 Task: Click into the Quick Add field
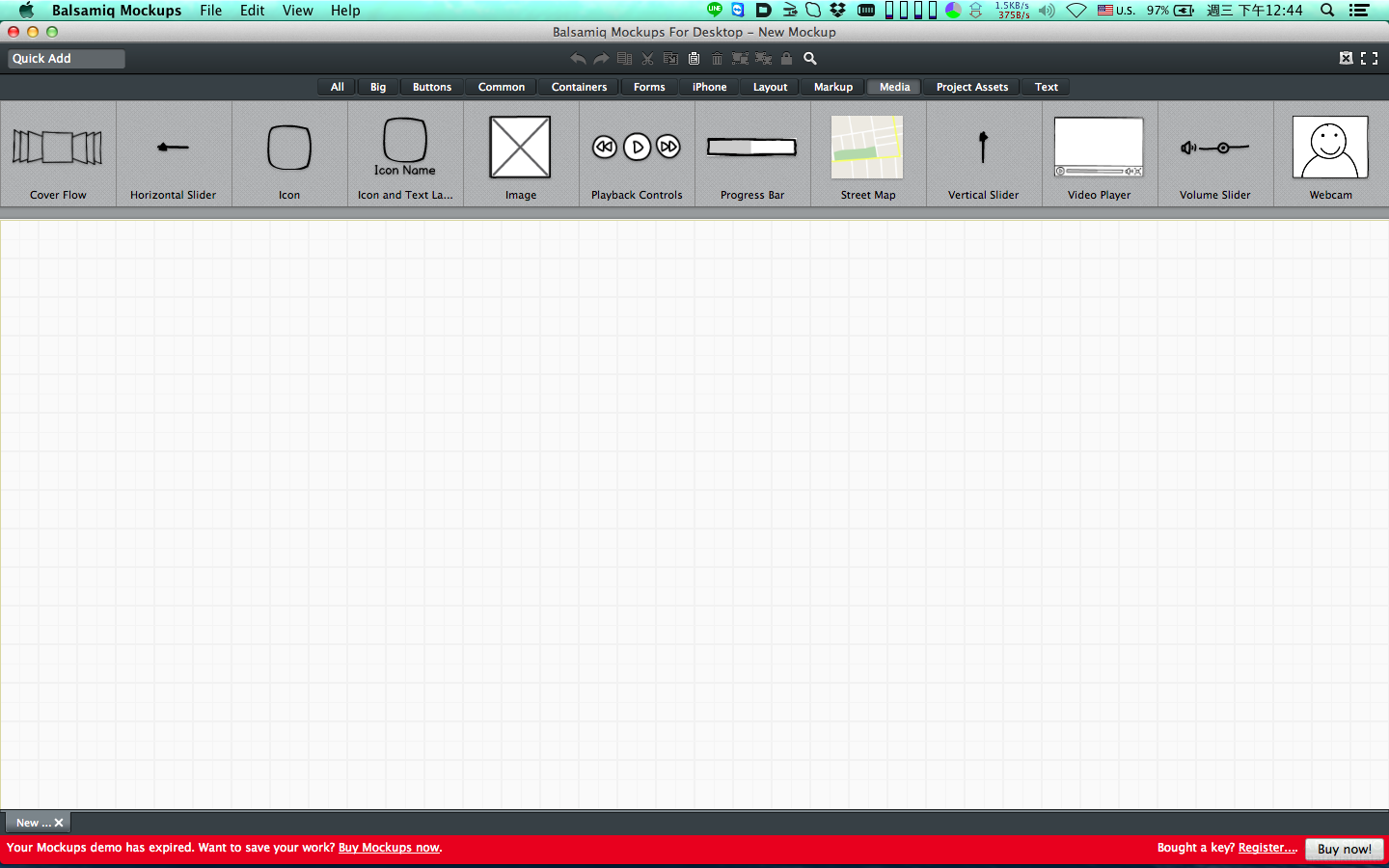(x=67, y=59)
